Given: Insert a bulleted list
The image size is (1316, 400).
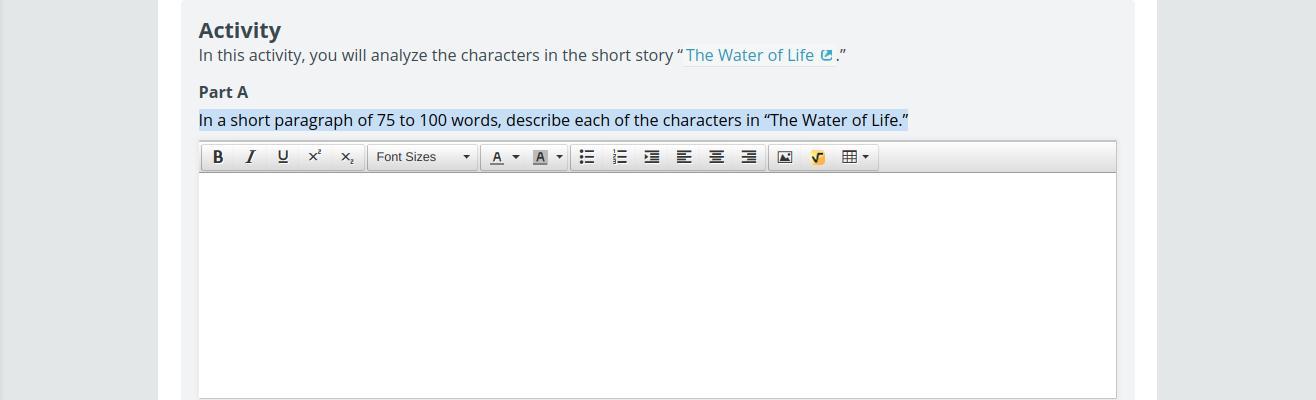Looking at the screenshot, I should 587,157.
